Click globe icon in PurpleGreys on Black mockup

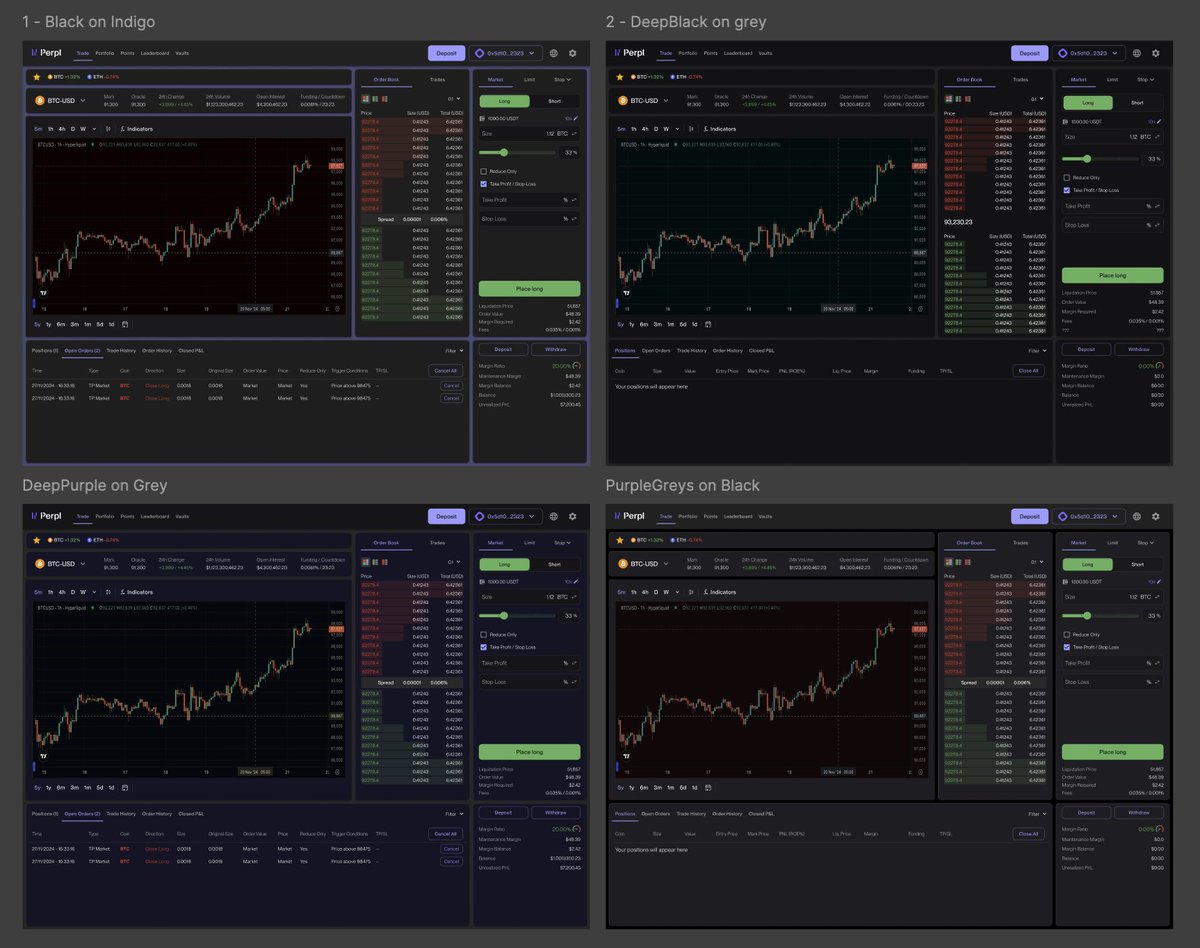(1137, 516)
